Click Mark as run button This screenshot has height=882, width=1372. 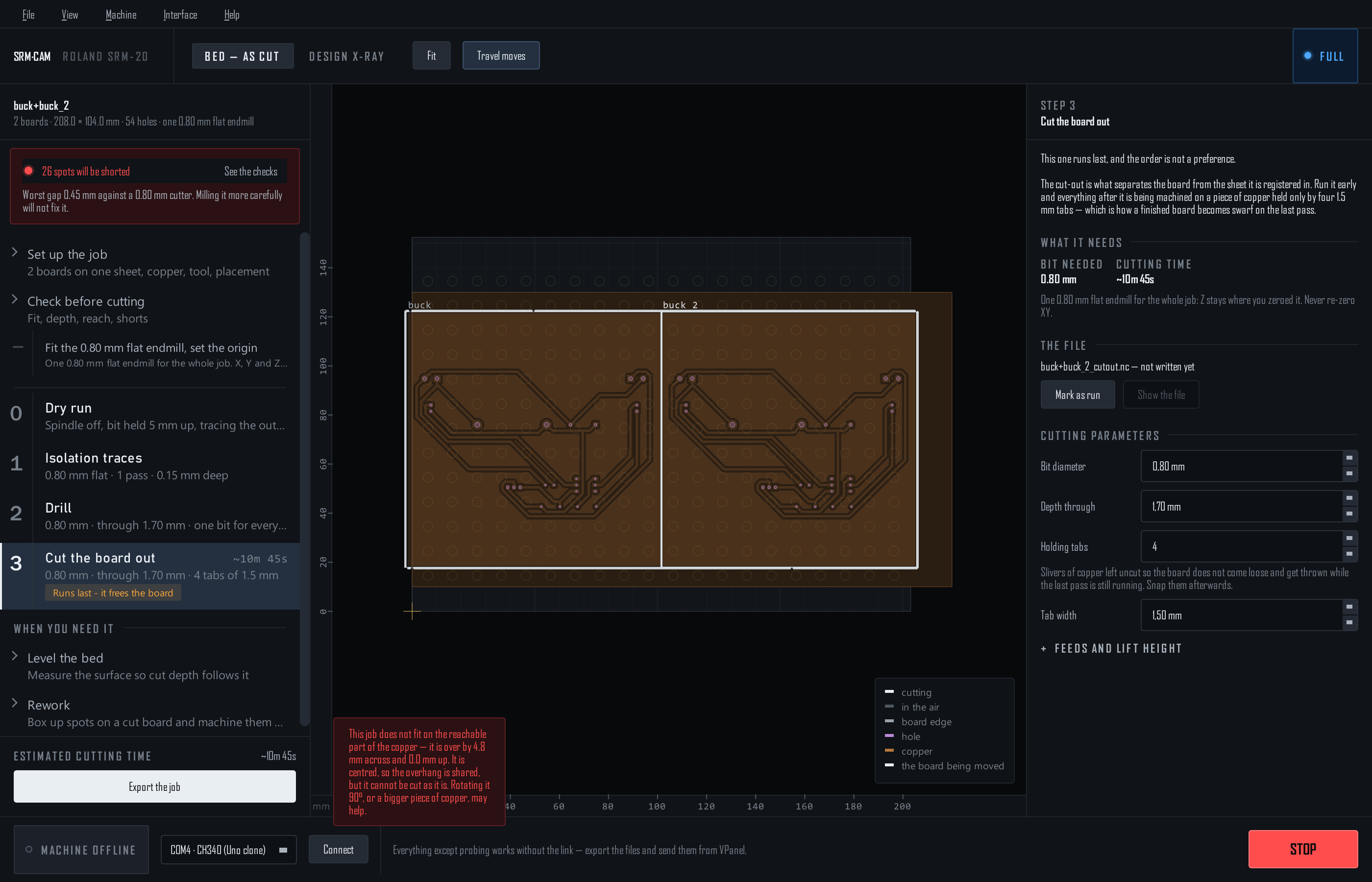pyautogui.click(x=1077, y=394)
